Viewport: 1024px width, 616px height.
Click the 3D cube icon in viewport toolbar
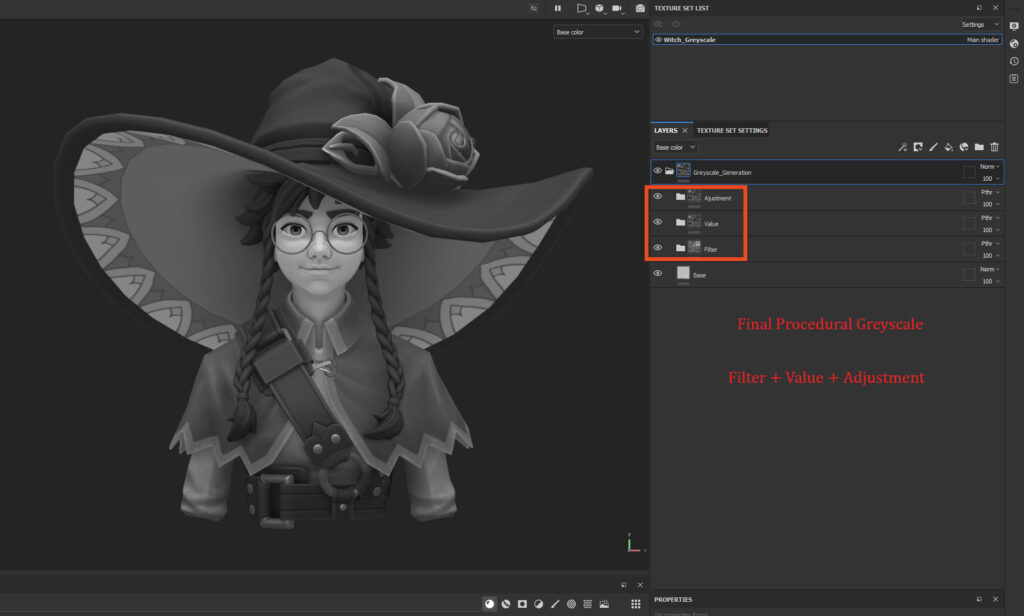click(599, 8)
